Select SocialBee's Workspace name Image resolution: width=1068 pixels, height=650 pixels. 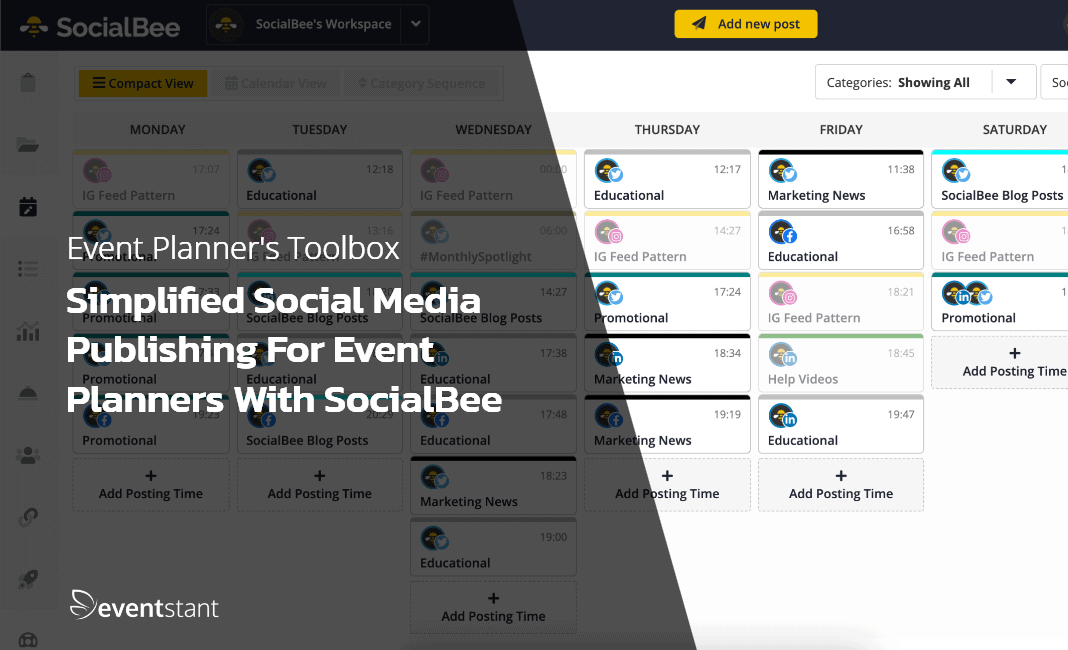pos(323,24)
